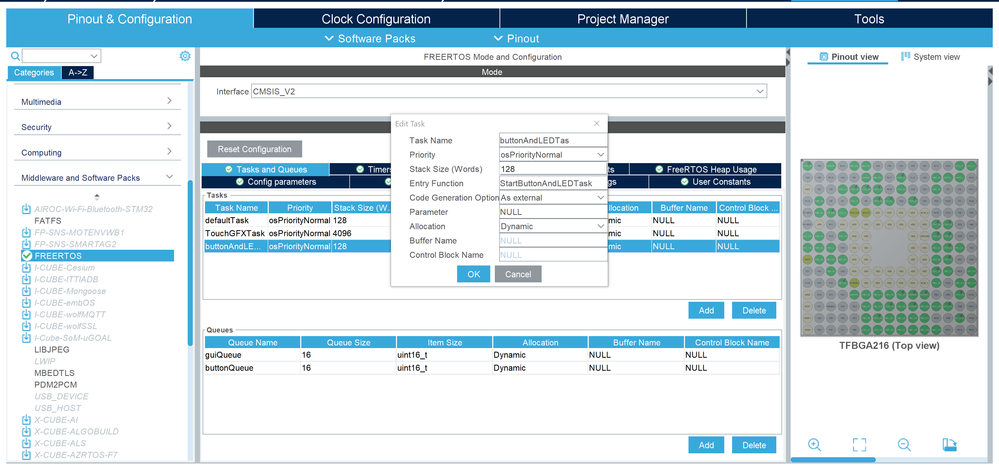Select the Categories tab

coord(34,73)
